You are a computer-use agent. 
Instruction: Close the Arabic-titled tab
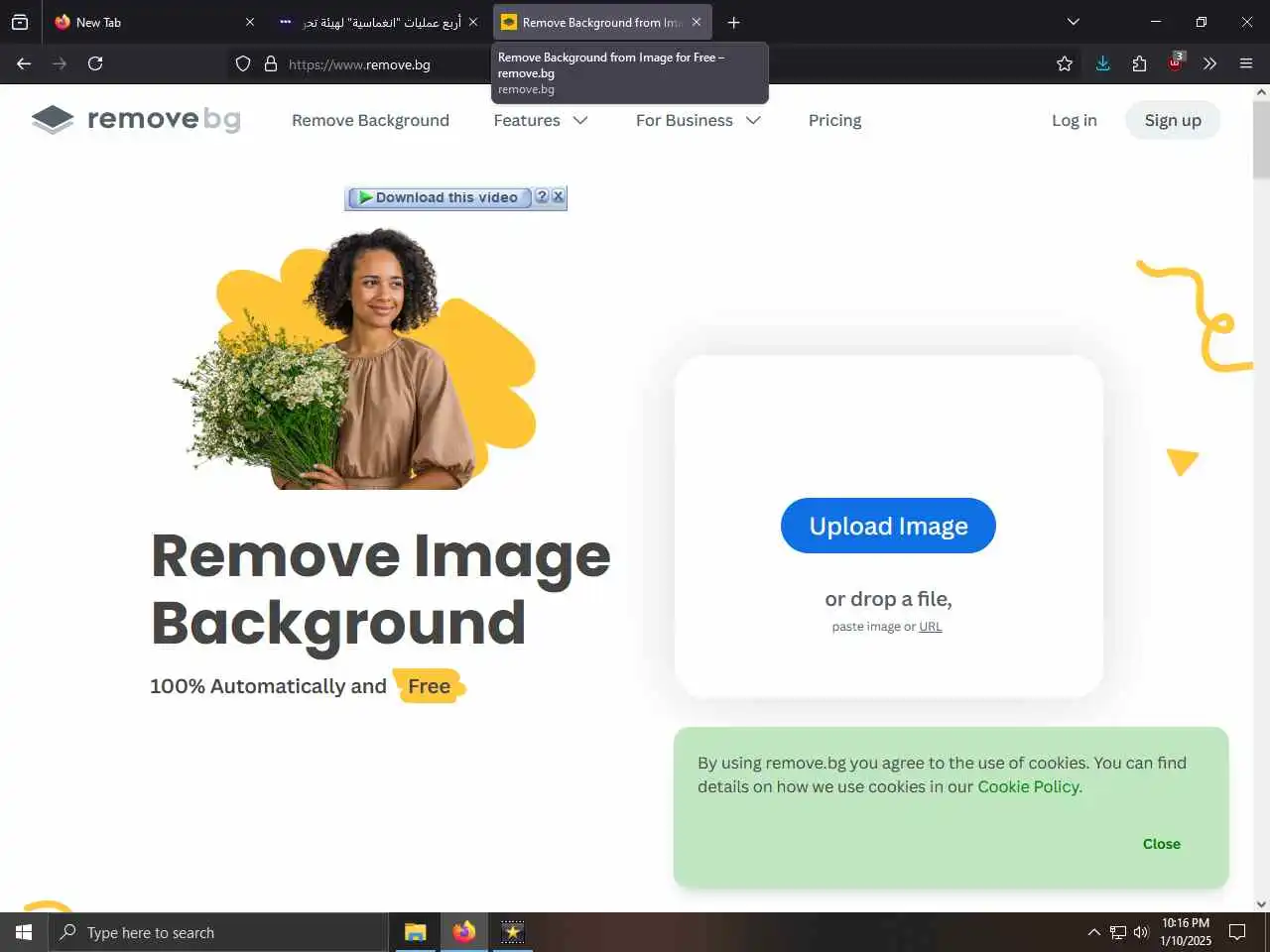point(473,22)
